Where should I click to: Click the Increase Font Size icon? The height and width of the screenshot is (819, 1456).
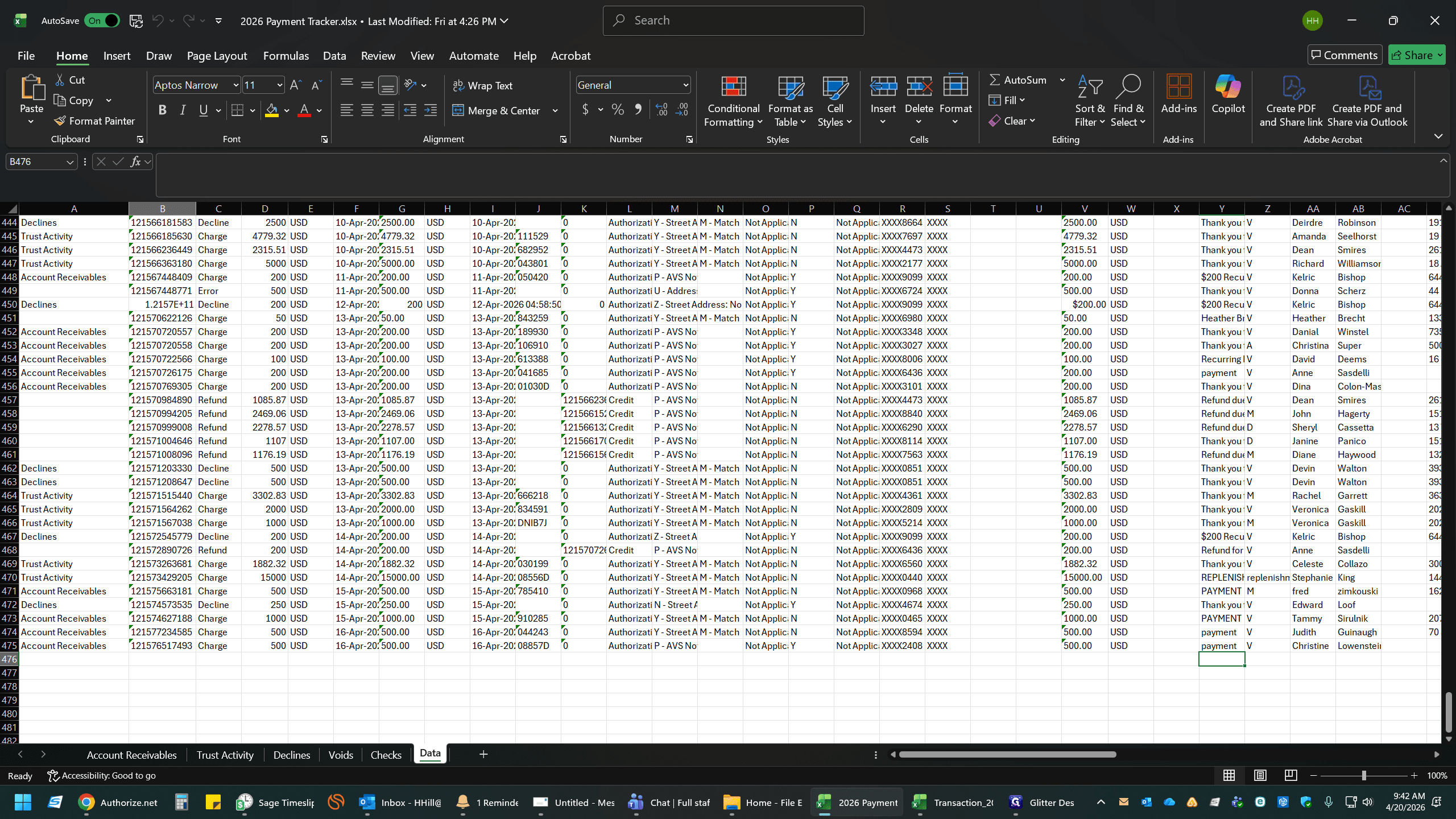tap(296, 85)
